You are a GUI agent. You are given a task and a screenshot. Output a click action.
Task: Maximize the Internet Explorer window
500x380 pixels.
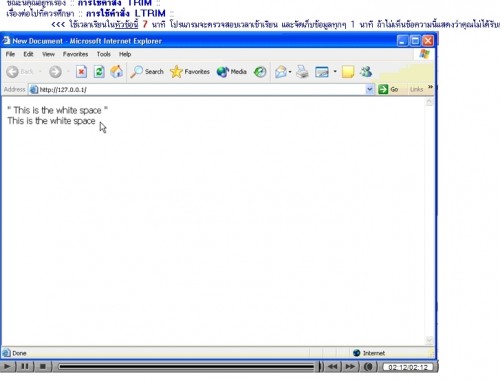pos(415,41)
